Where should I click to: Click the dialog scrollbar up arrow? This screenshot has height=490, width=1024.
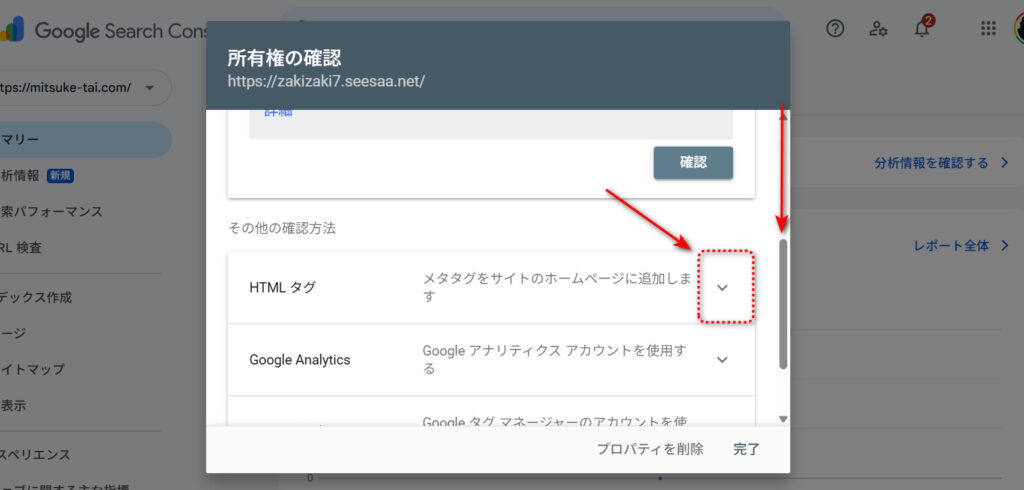pyautogui.click(x=783, y=118)
